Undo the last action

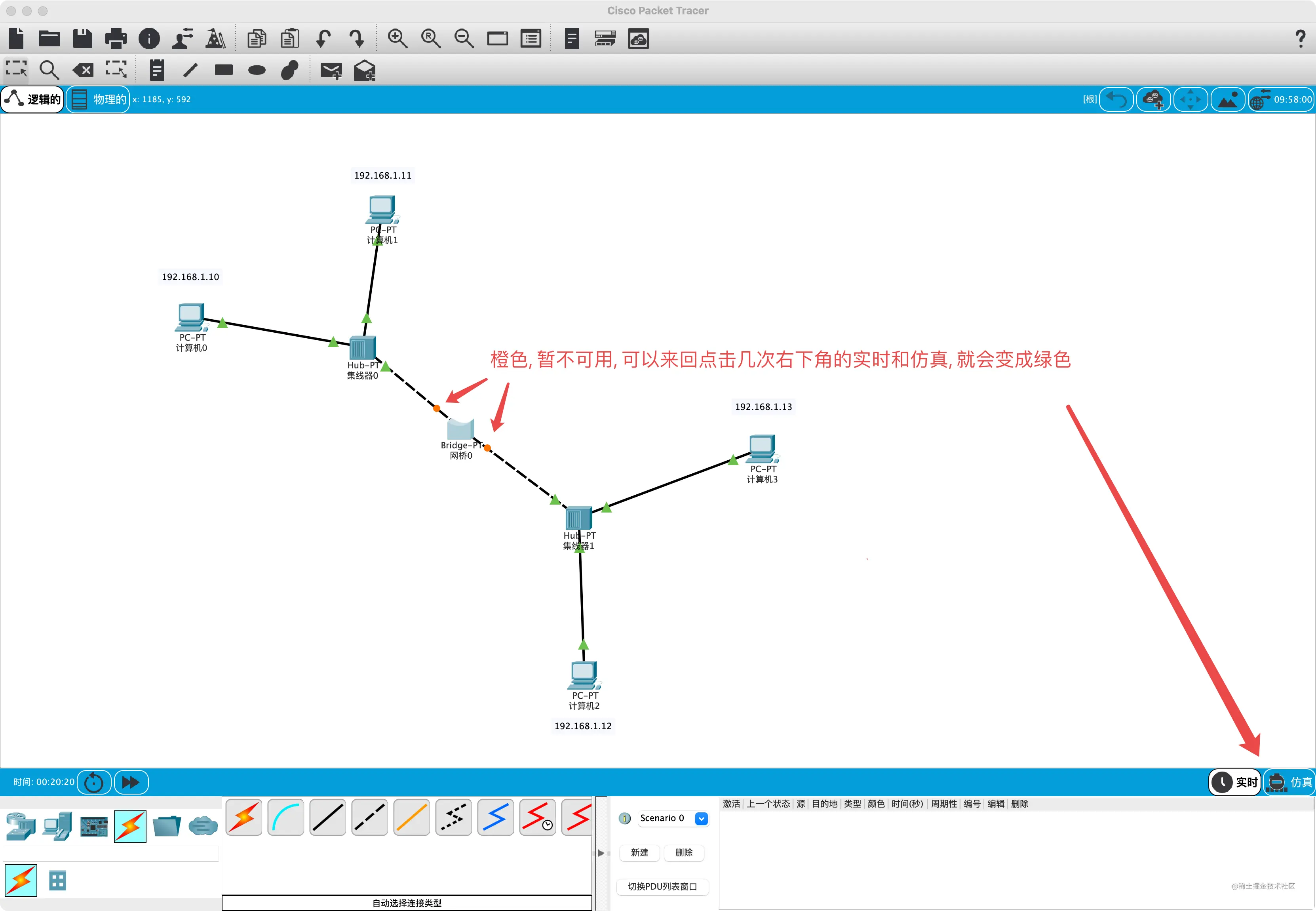(x=323, y=38)
